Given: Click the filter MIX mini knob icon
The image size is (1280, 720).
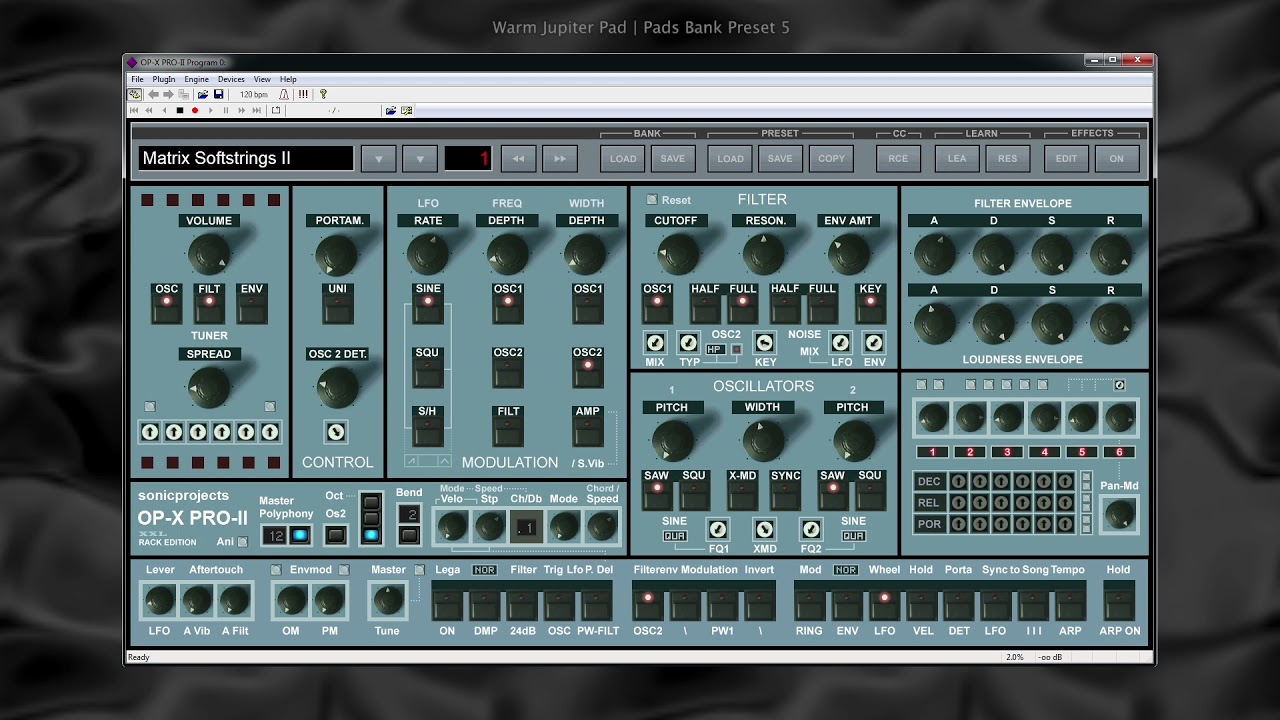Looking at the screenshot, I should click(x=655, y=343).
